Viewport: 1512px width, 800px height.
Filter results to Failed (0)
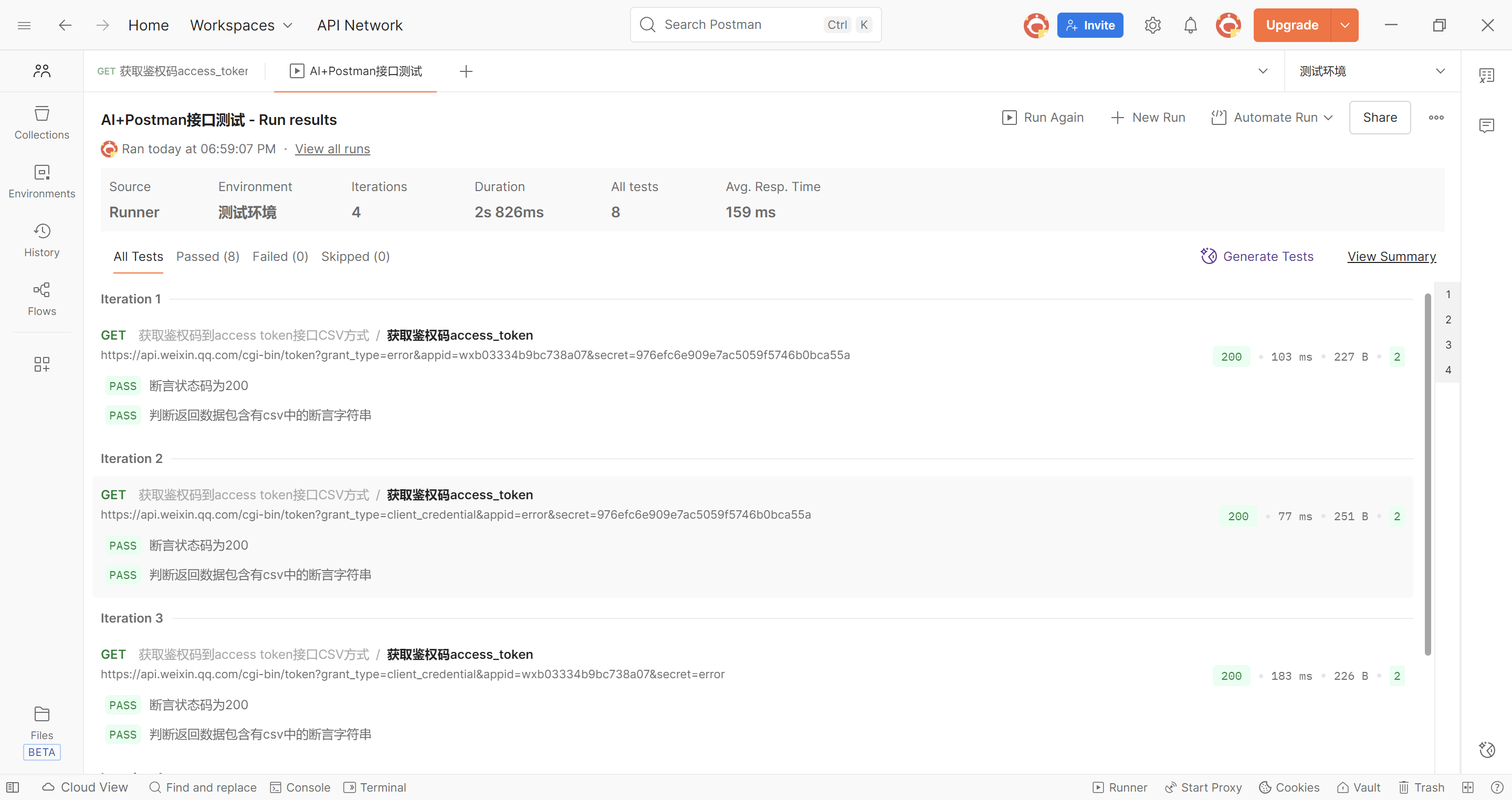click(280, 257)
